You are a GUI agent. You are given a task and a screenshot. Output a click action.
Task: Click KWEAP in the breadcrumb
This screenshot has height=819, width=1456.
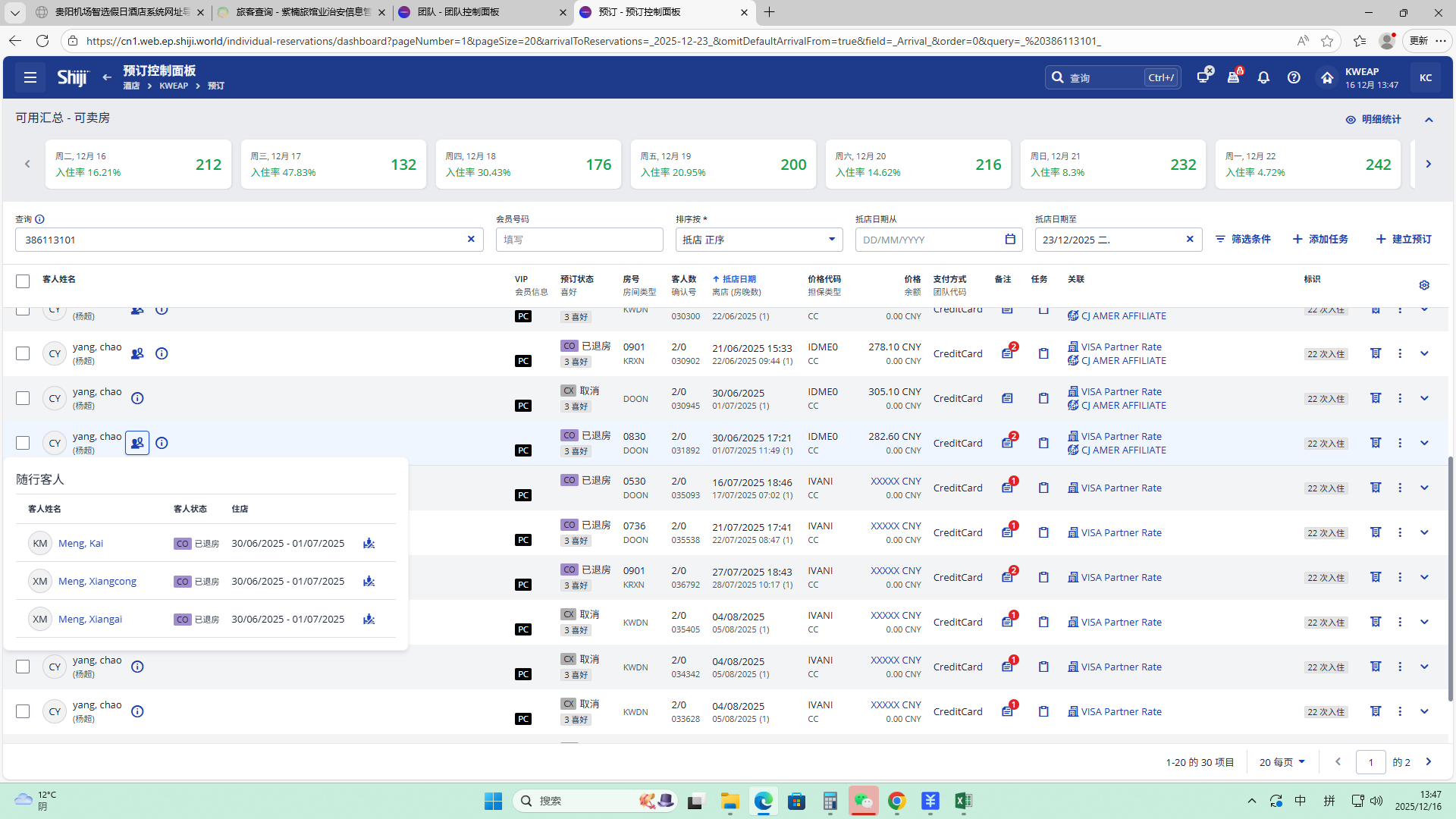[174, 86]
